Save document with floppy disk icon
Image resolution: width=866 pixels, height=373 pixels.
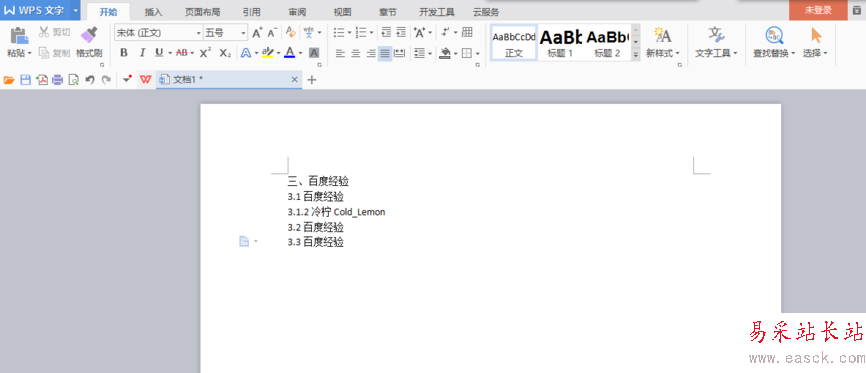(25, 80)
